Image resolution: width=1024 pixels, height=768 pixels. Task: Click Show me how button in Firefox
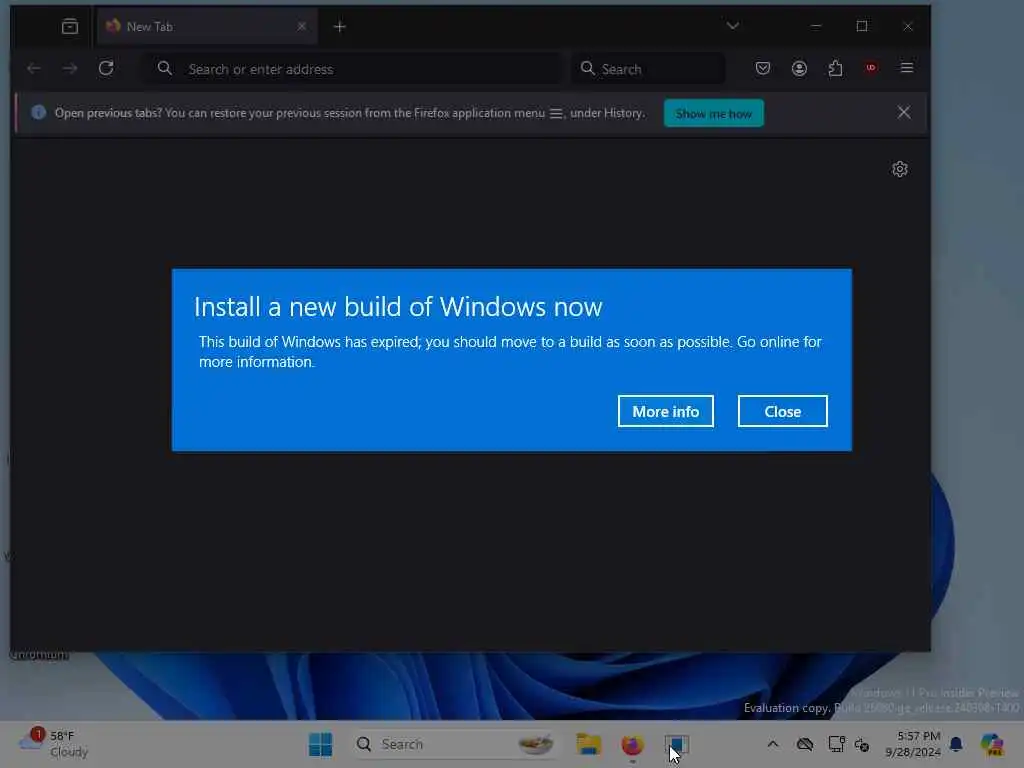(713, 113)
